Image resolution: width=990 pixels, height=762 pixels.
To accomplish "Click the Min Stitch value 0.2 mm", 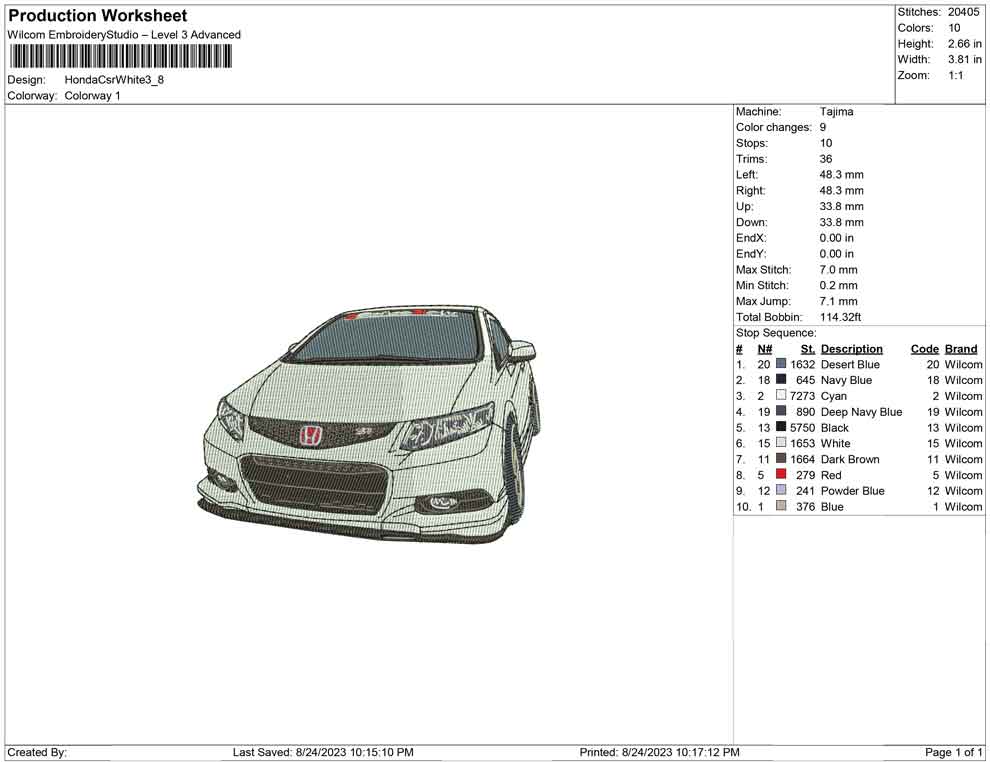I will [x=838, y=285].
